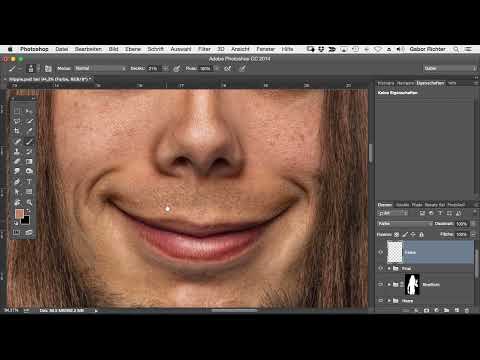480x360 pixels.
Task: Select the Lasso tool
Action: pyautogui.click(x=17, y=121)
